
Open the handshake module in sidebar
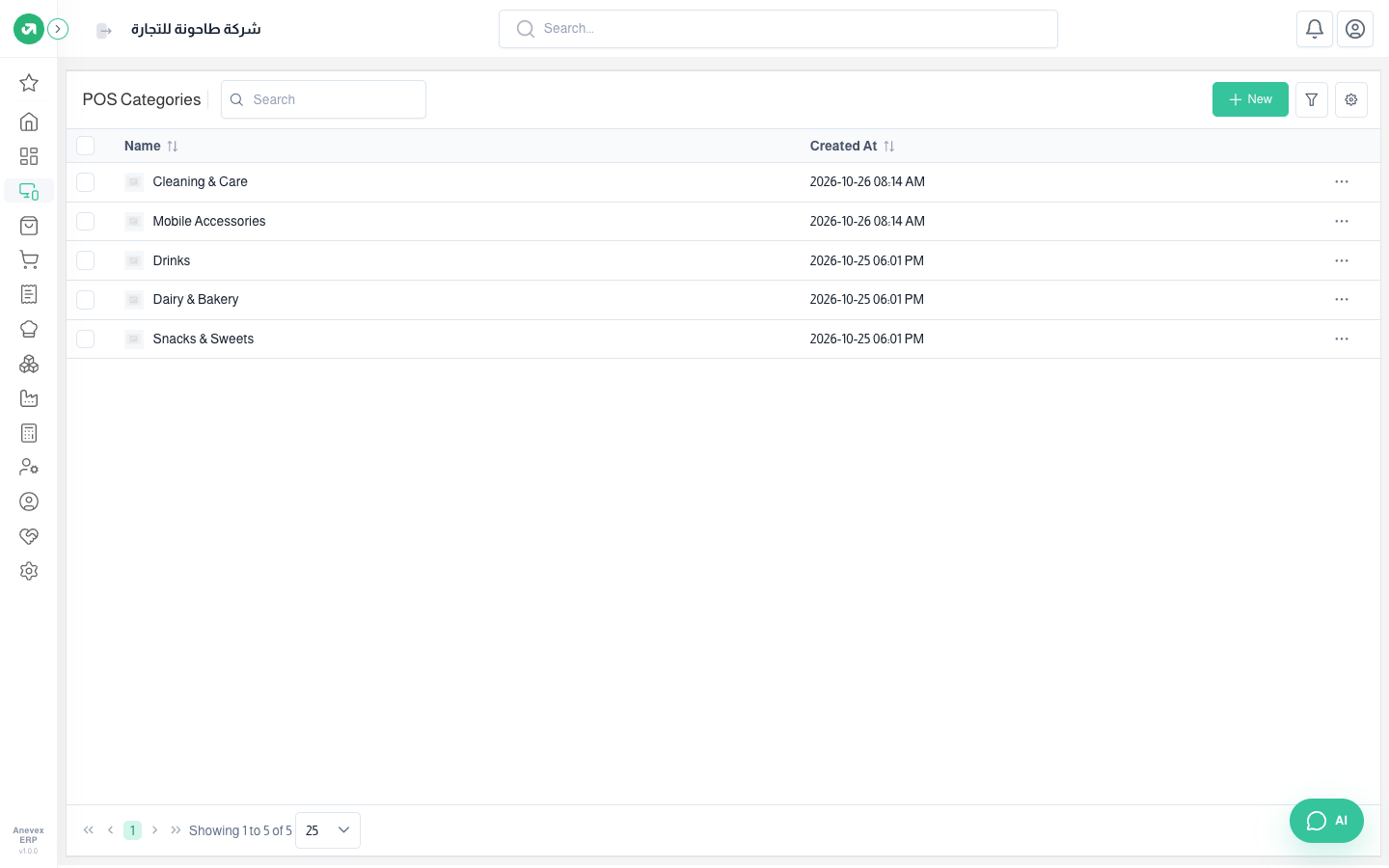point(29,536)
